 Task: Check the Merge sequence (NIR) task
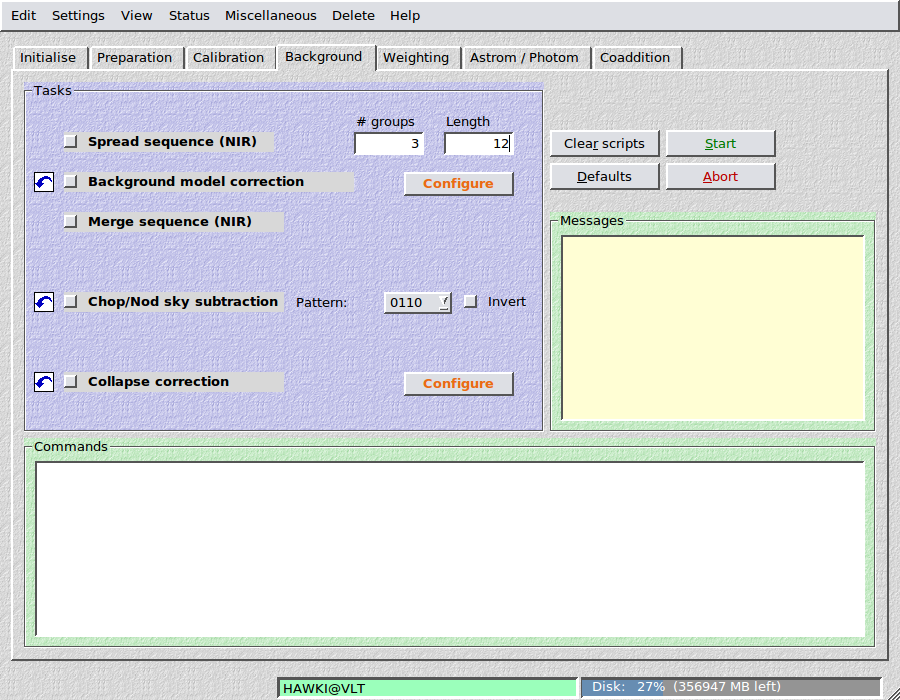click(x=71, y=222)
